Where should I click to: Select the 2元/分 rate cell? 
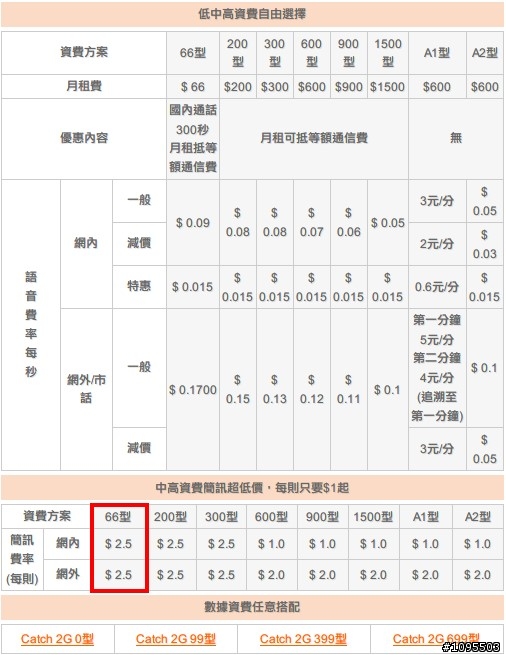pos(437,244)
